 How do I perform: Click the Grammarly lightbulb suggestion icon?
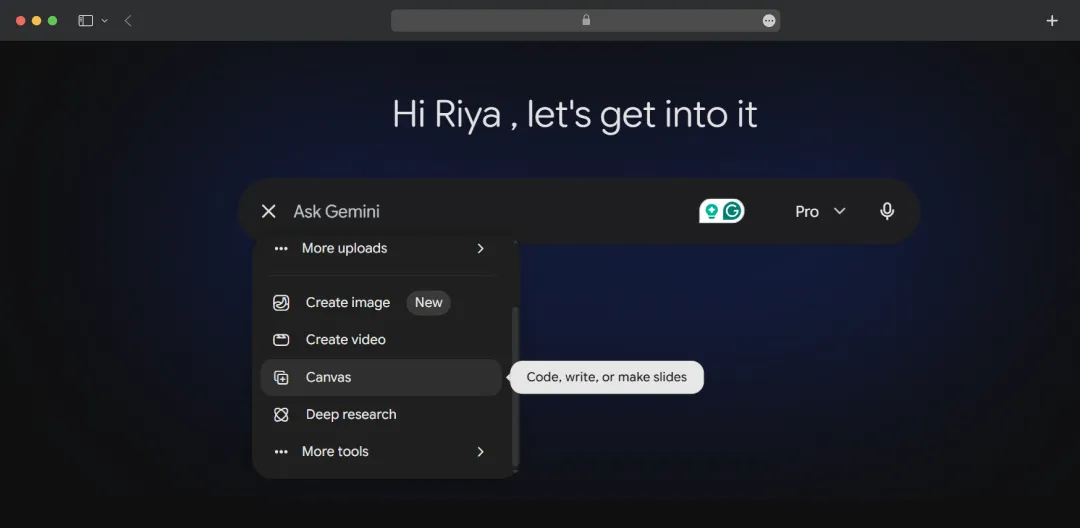coord(712,211)
